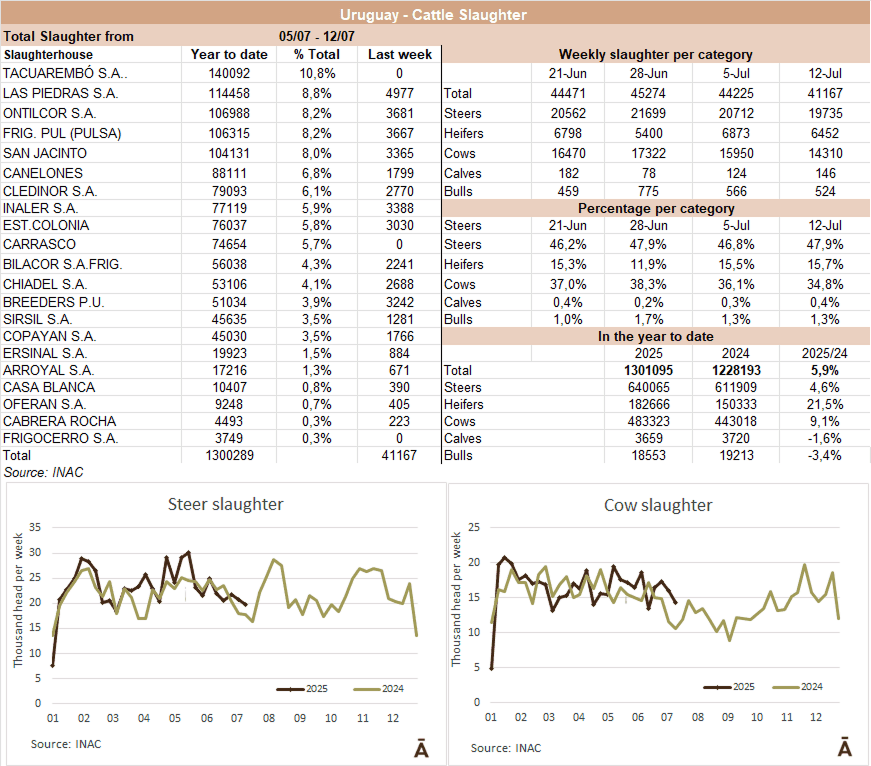This screenshot has height=766, width=871.
Task: Click the 2025 legend marker in Steer chart
Action: [290, 689]
